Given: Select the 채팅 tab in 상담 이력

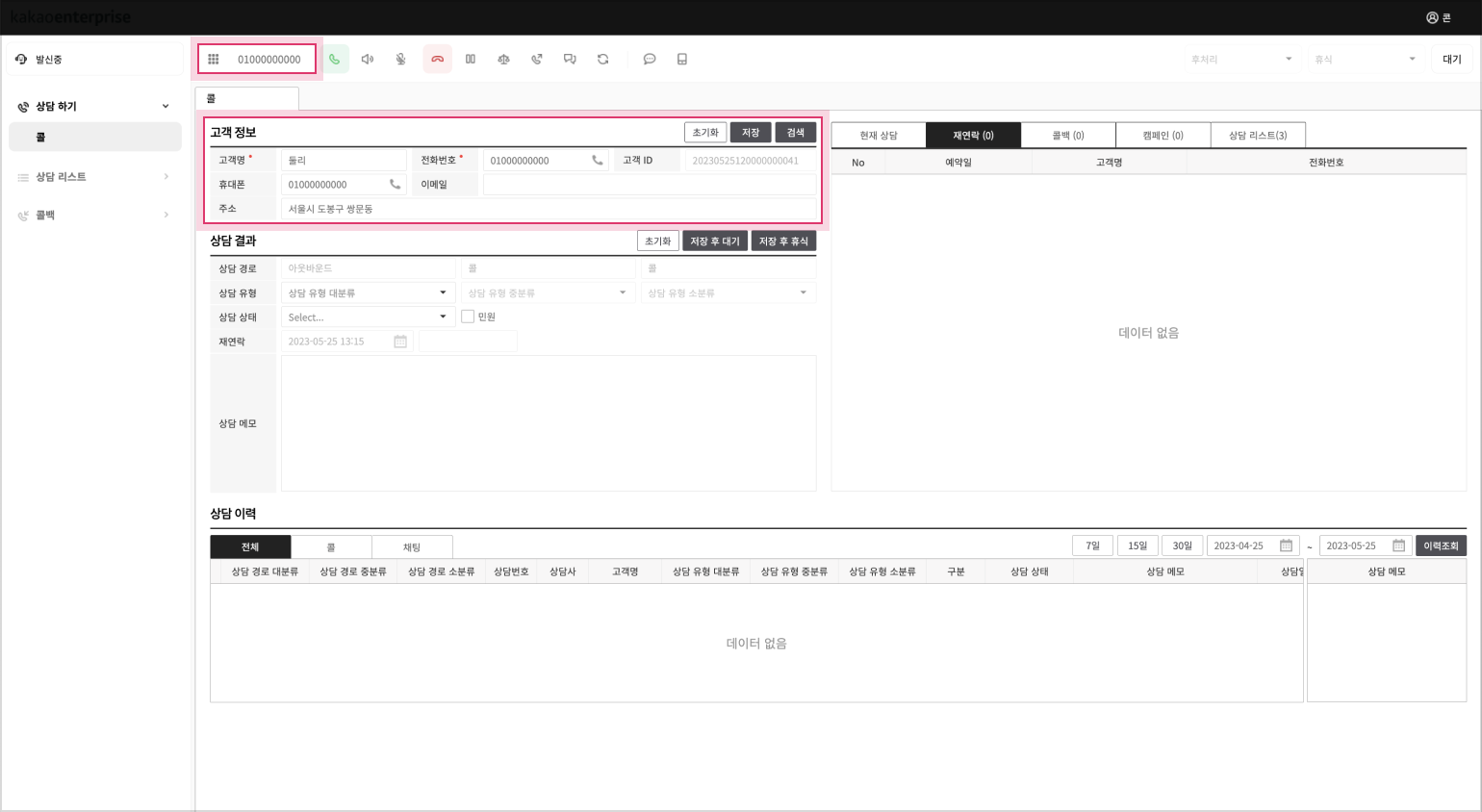Looking at the screenshot, I should pyautogui.click(x=412, y=547).
